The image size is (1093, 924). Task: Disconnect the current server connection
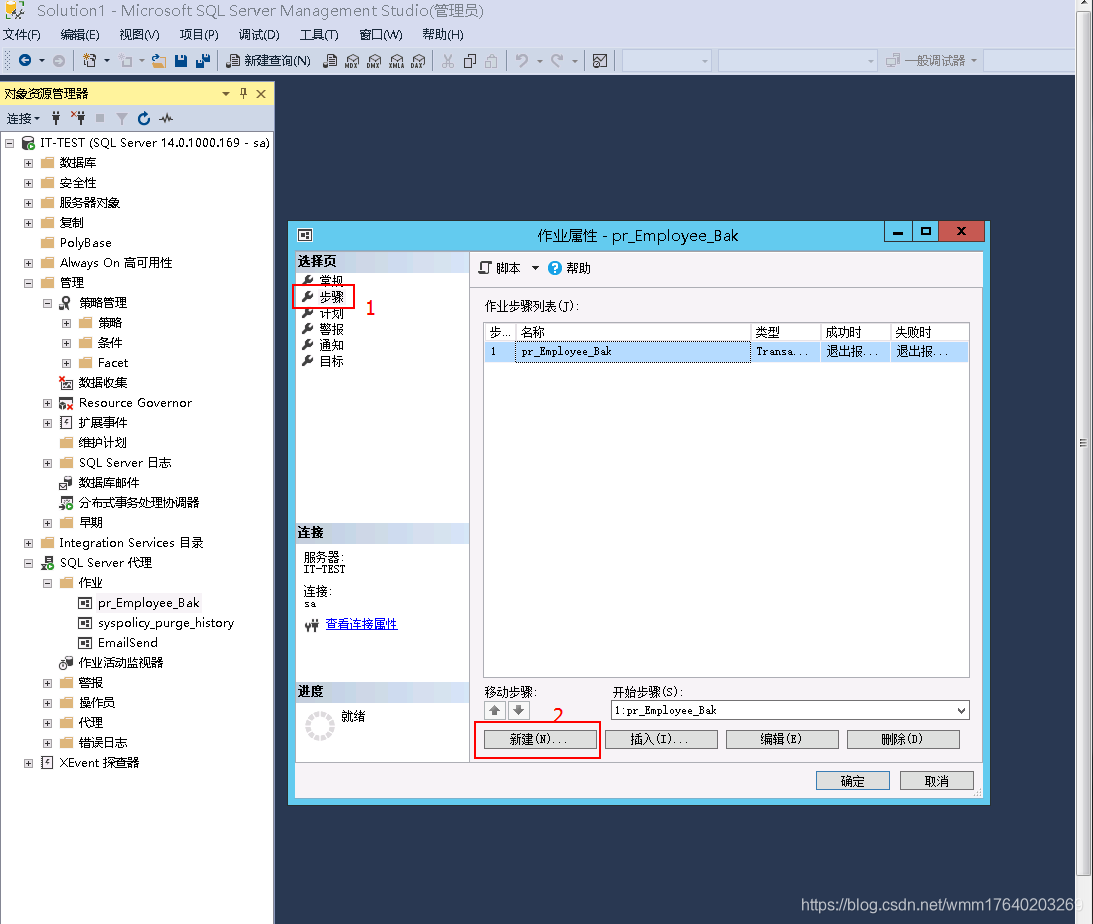[x=79, y=118]
